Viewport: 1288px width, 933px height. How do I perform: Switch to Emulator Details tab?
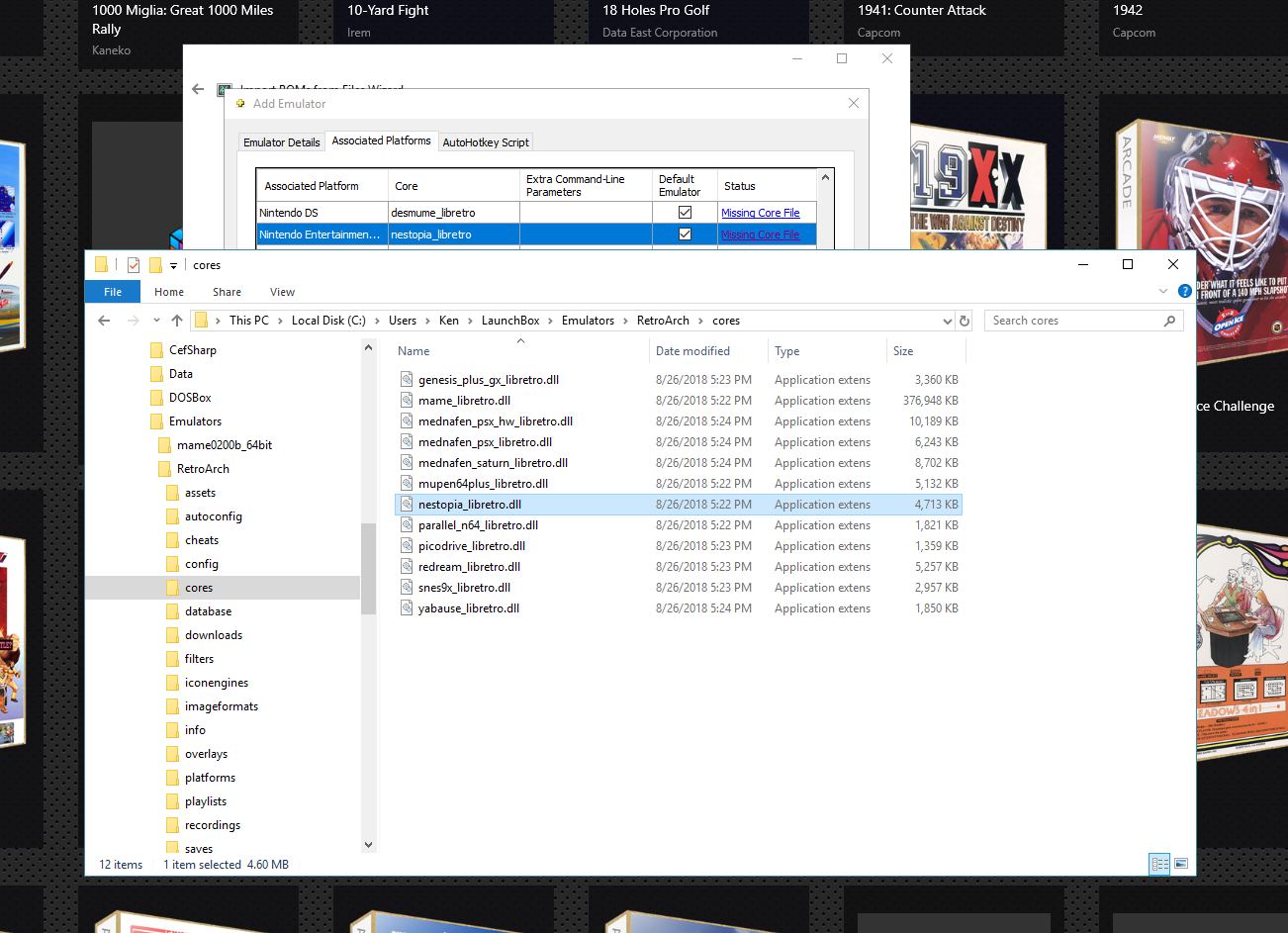(x=282, y=142)
